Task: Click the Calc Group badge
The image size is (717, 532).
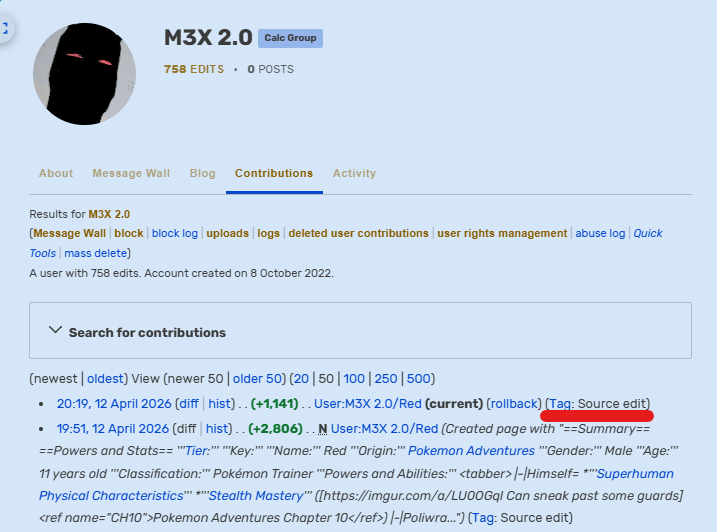Action: 290,38
